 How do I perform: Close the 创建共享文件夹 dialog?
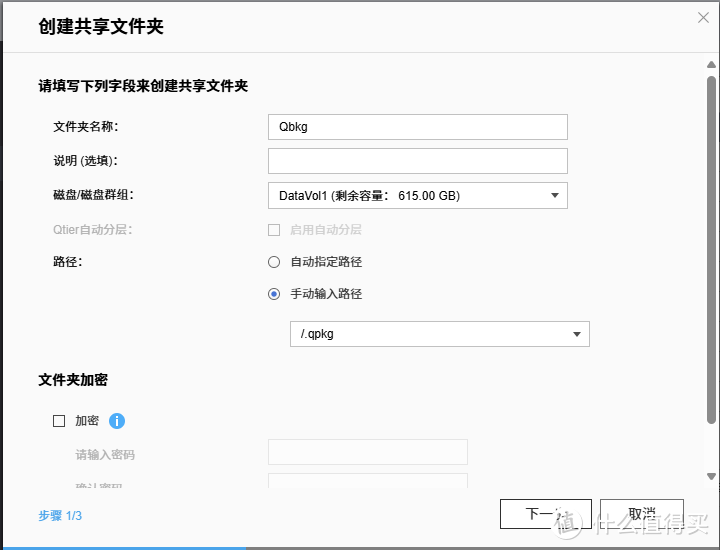(703, 17)
